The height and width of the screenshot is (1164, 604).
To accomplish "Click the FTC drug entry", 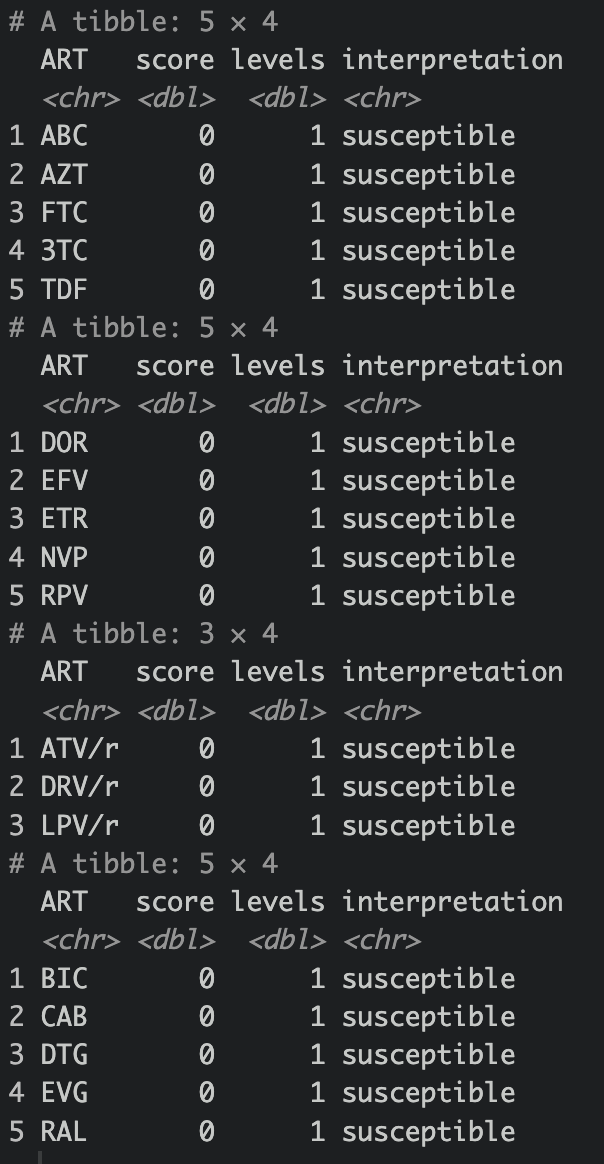I will pos(64,213).
